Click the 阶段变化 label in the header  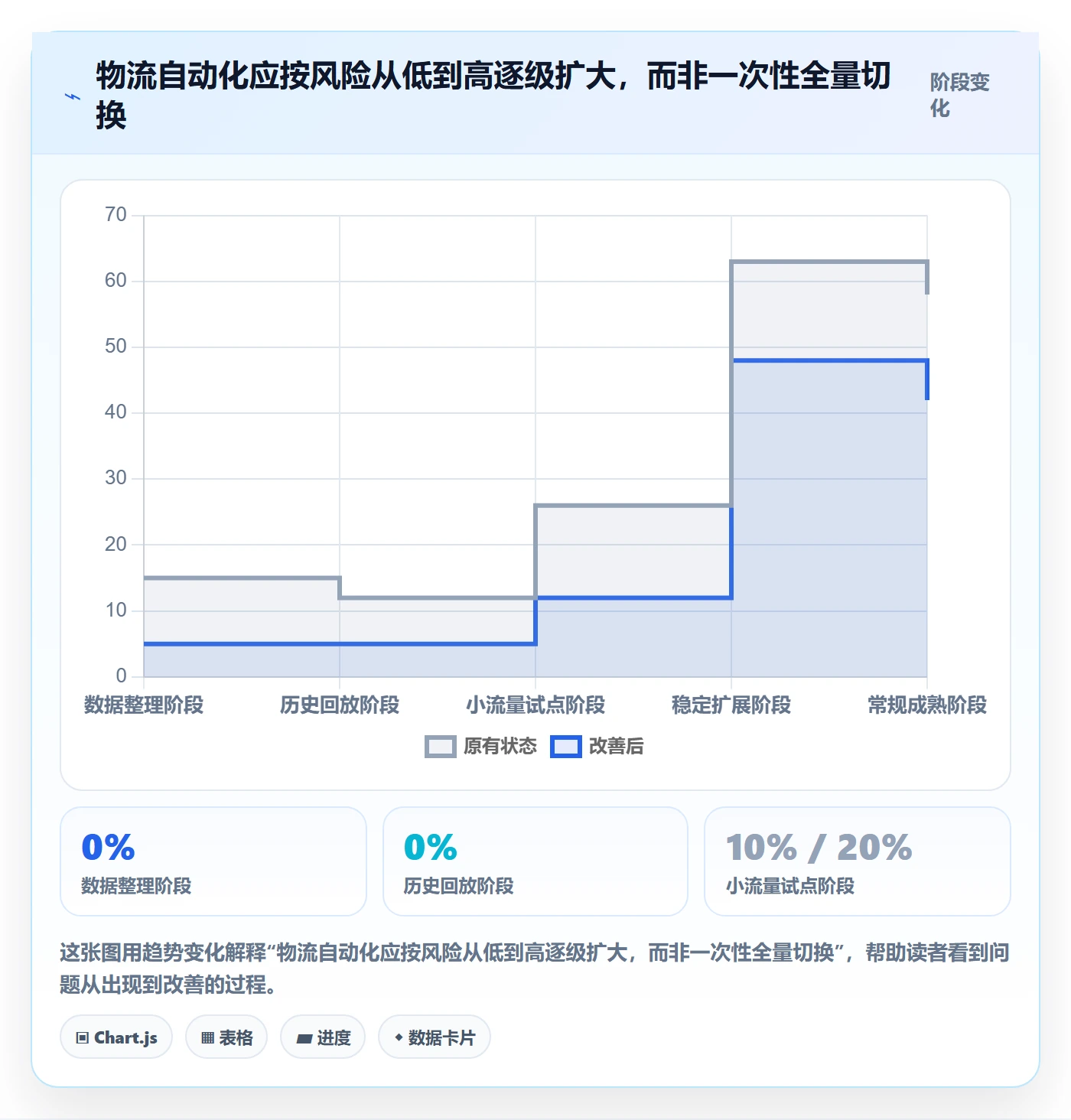(960, 95)
